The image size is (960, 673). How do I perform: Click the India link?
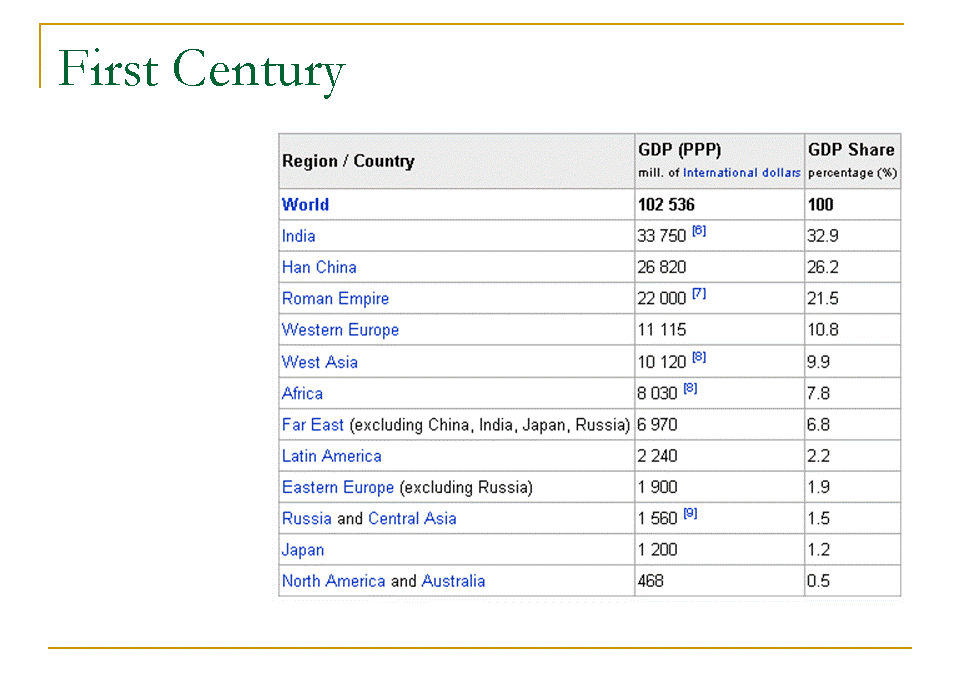tap(298, 236)
